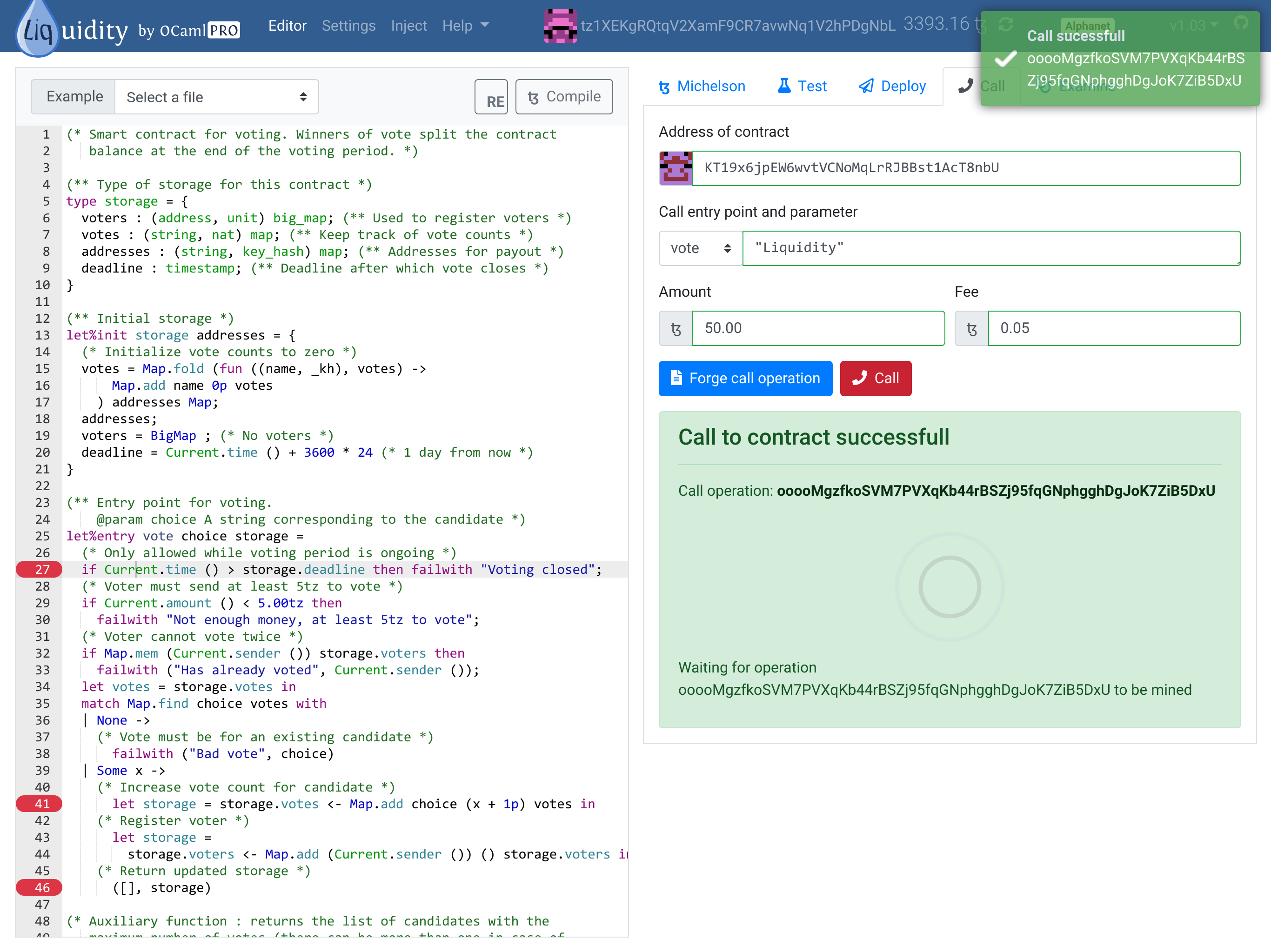The height and width of the screenshot is (952, 1271).
Task: Open the Test tab with flask icon
Action: 802,86
